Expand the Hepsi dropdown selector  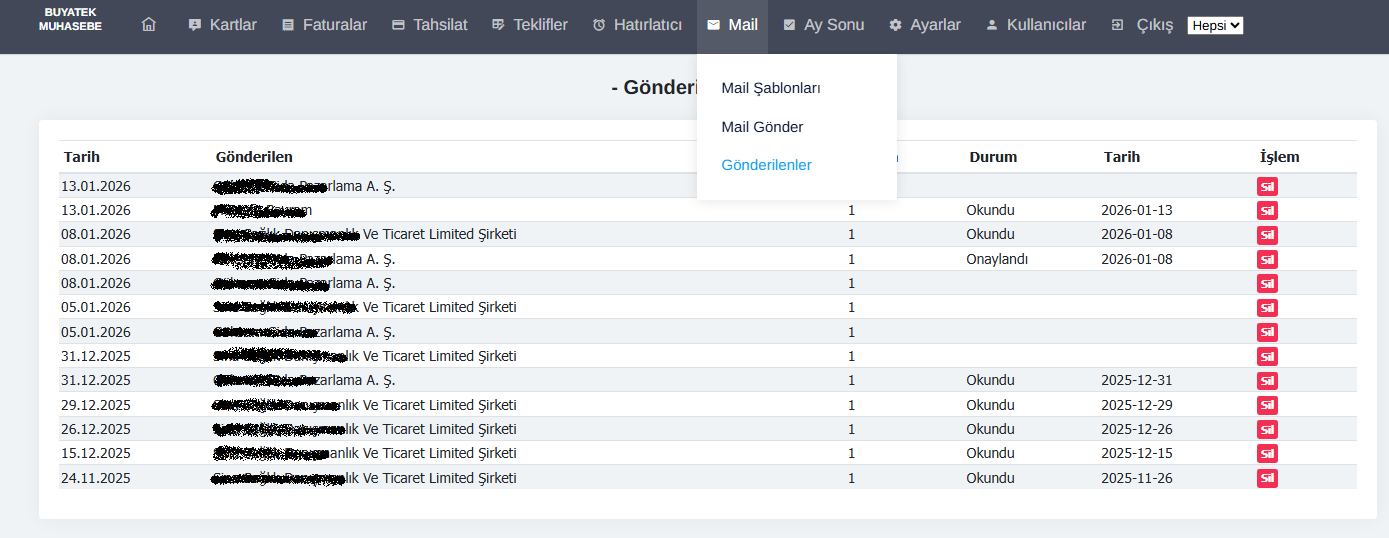[1215, 26]
